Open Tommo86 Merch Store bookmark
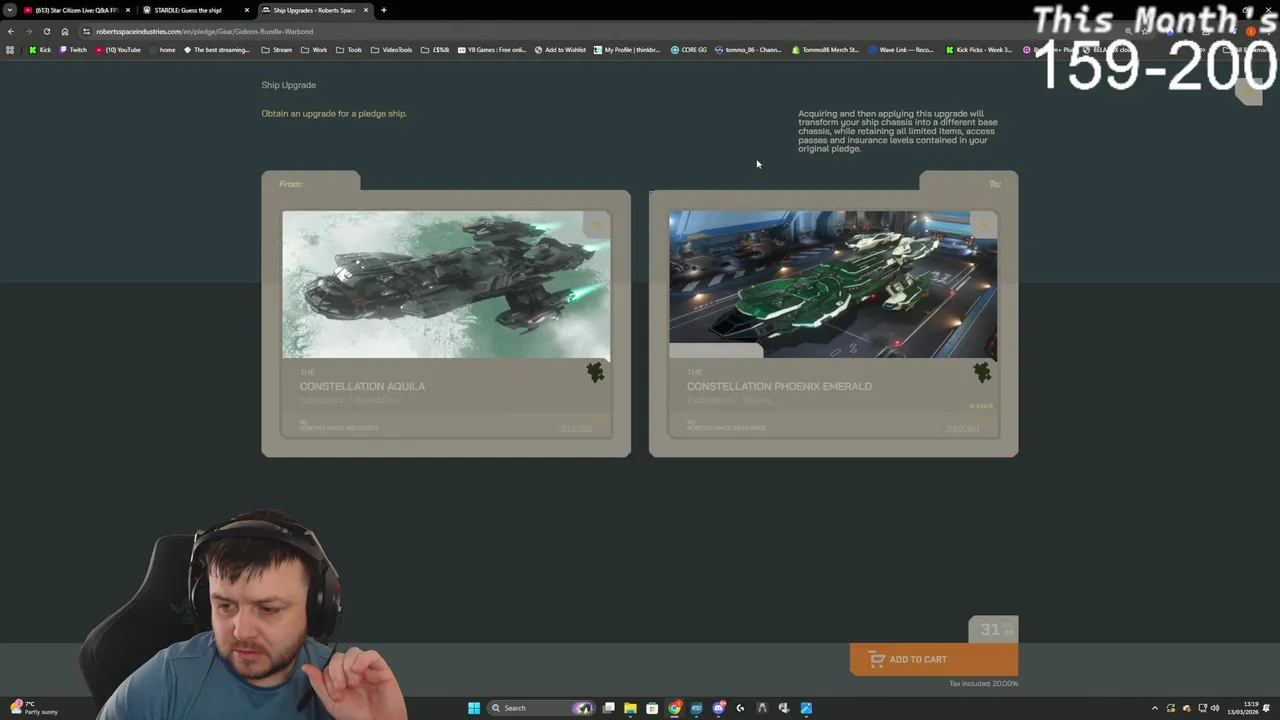This screenshot has width=1280, height=720. click(x=825, y=50)
